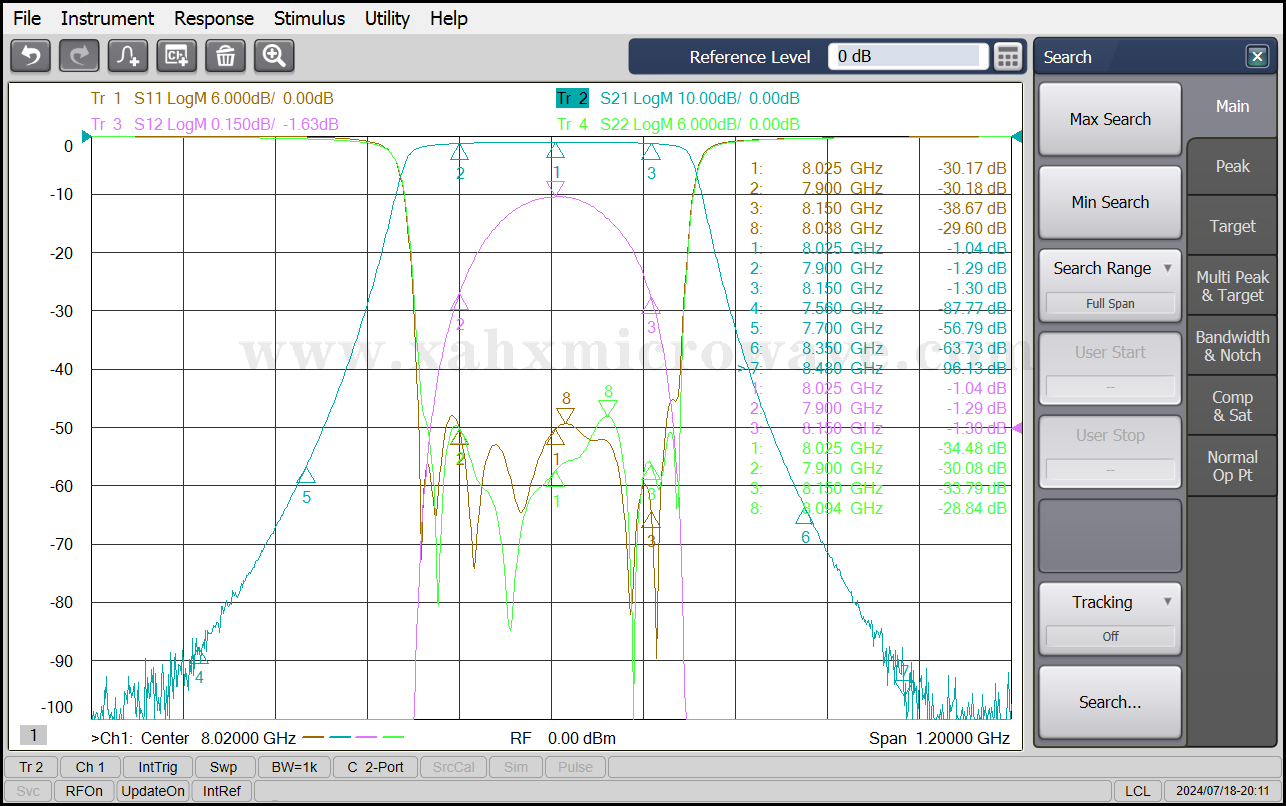Click the Add Trace icon
This screenshot has width=1286, height=806.
(128, 56)
